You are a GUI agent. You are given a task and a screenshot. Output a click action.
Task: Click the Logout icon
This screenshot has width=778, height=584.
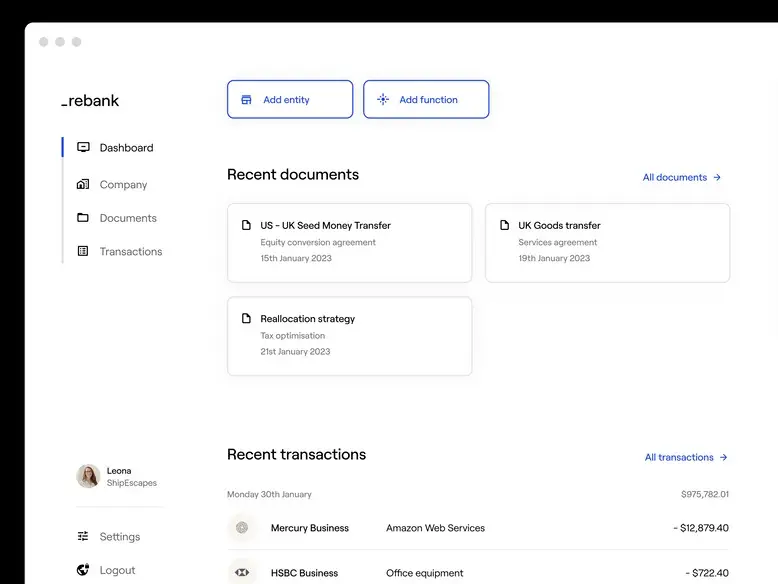pos(83,570)
